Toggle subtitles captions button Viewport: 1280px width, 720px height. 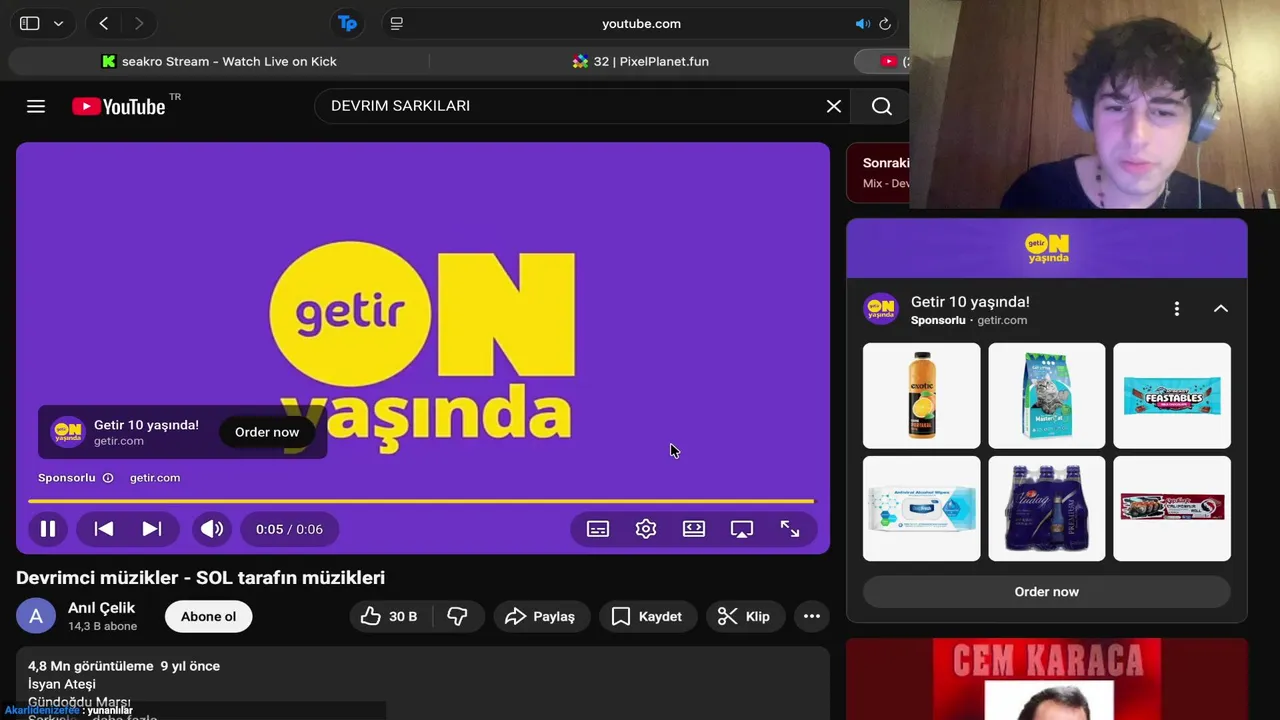click(598, 529)
